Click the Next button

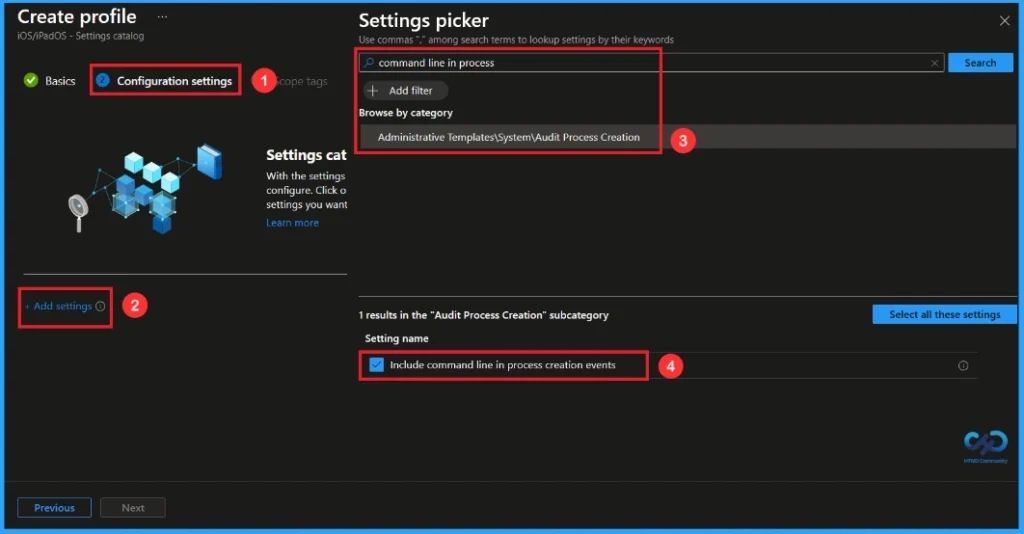pos(133,507)
